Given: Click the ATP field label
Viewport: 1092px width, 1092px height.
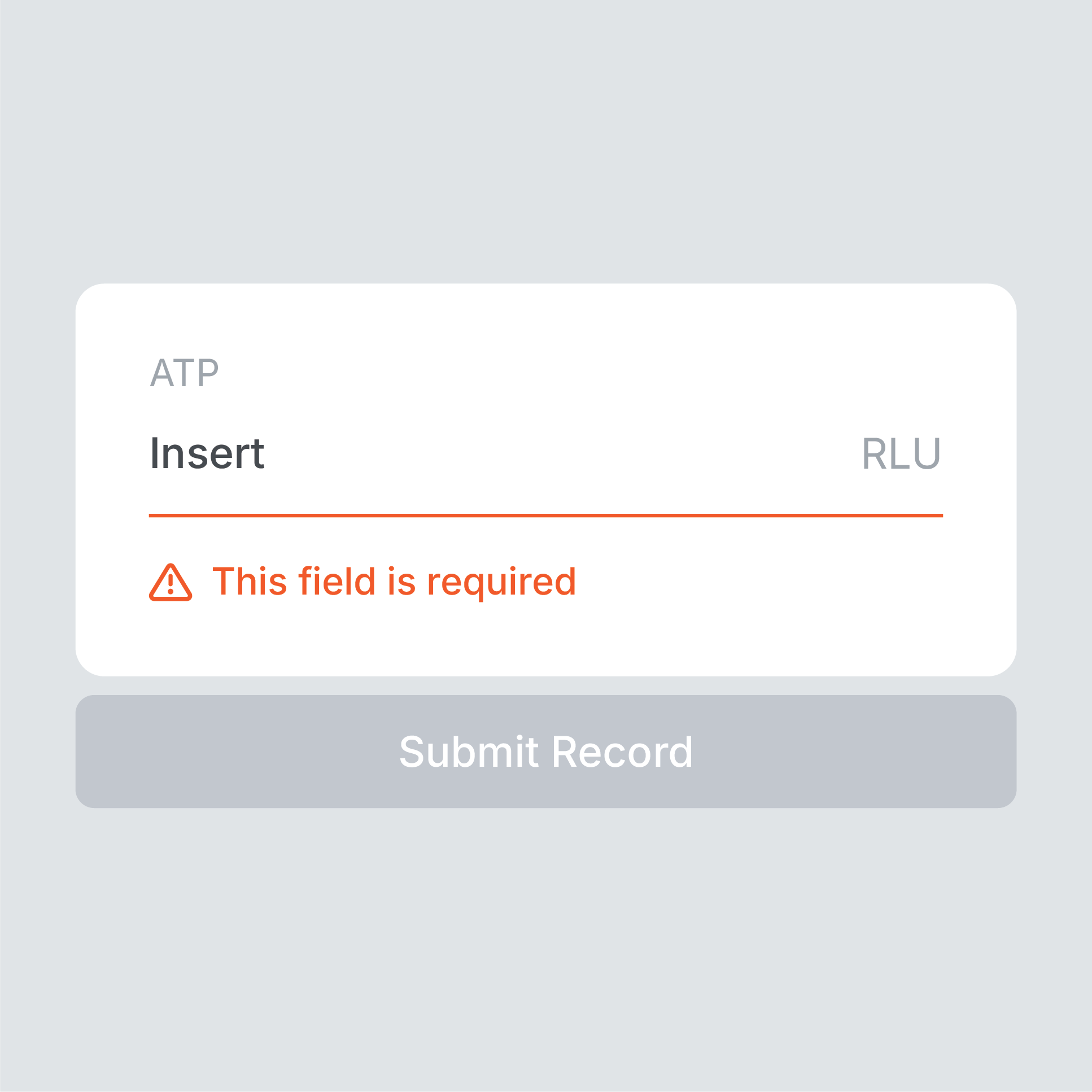Looking at the screenshot, I should [x=184, y=373].
